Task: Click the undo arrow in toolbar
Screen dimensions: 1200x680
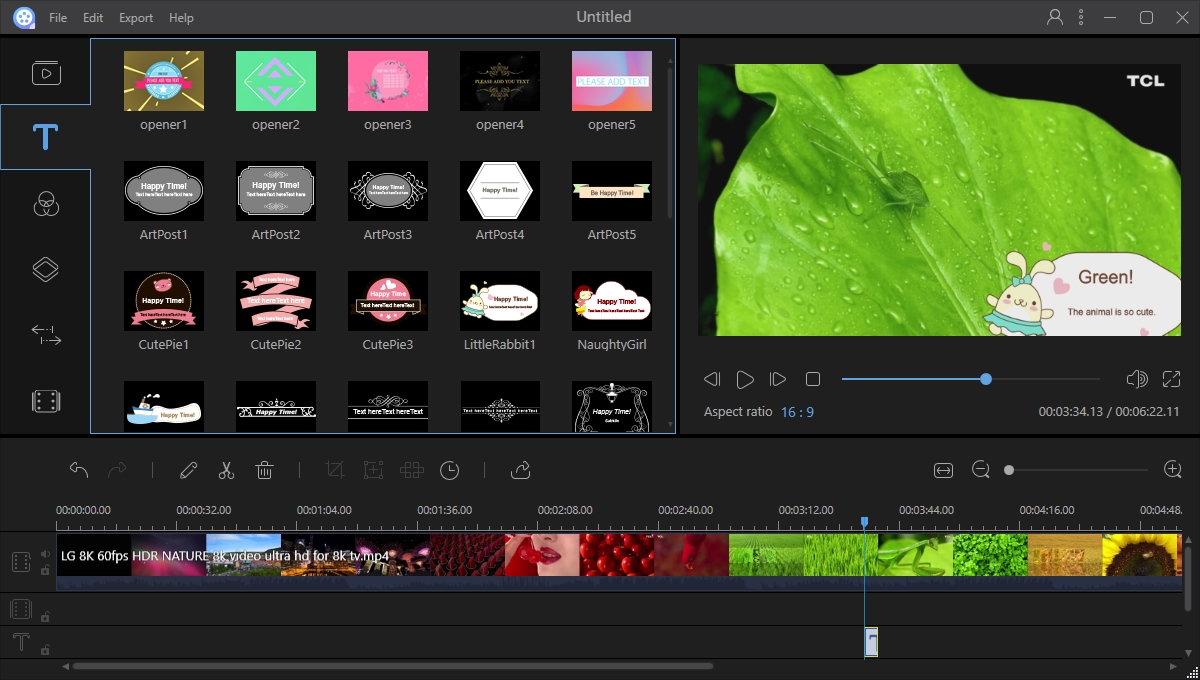Action: click(x=79, y=470)
